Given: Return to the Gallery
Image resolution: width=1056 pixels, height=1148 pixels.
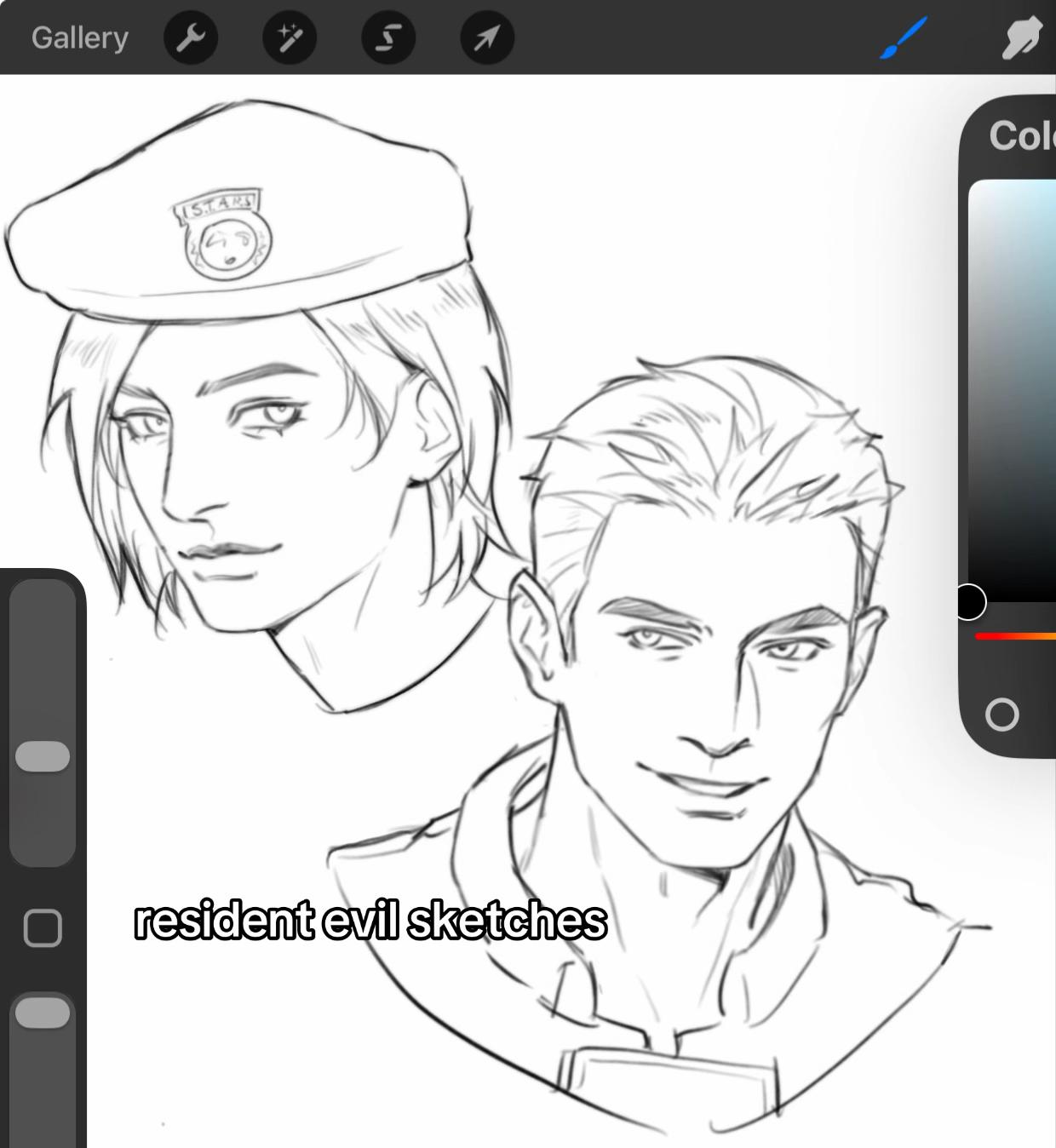Looking at the screenshot, I should pyautogui.click(x=80, y=37).
